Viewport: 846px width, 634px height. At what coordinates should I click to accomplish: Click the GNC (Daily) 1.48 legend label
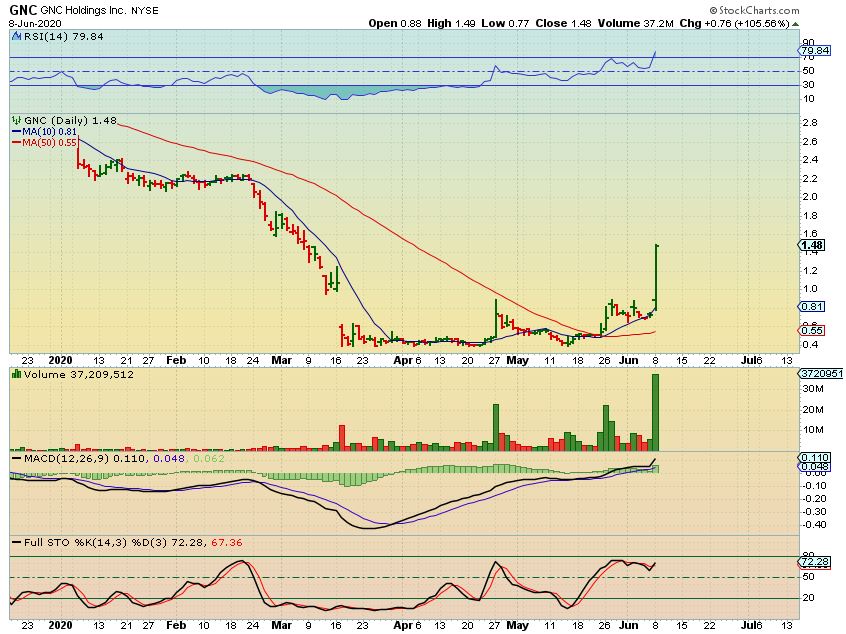point(70,120)
